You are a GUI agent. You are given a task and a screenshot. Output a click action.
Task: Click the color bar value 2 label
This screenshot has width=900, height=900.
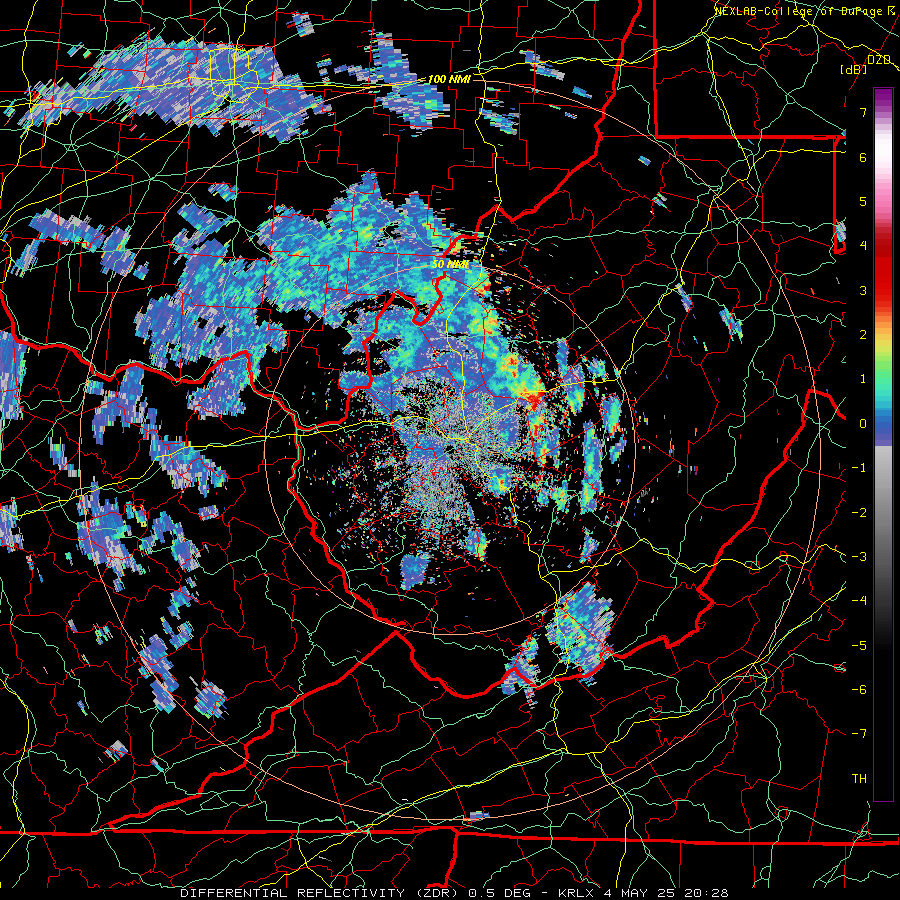[863, 334]
